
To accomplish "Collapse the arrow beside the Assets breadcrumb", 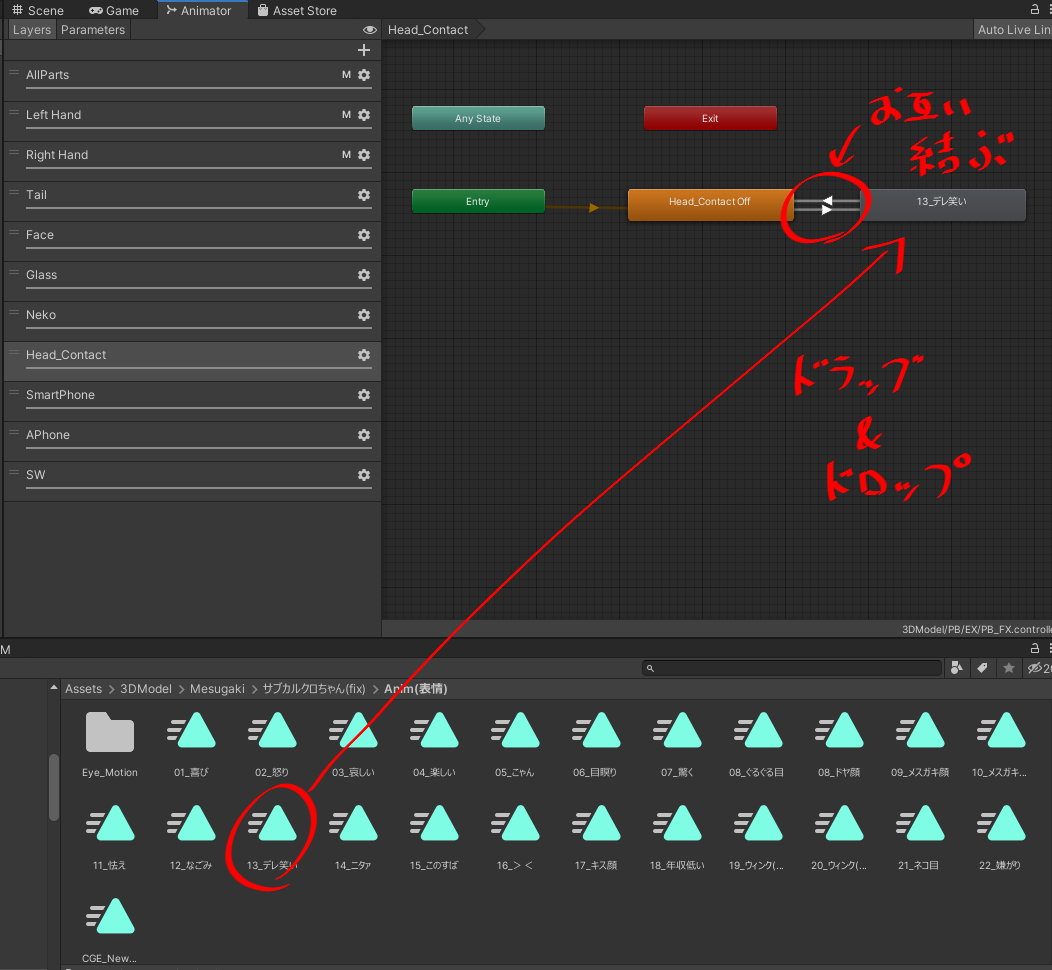I will [x=53, y=688].
